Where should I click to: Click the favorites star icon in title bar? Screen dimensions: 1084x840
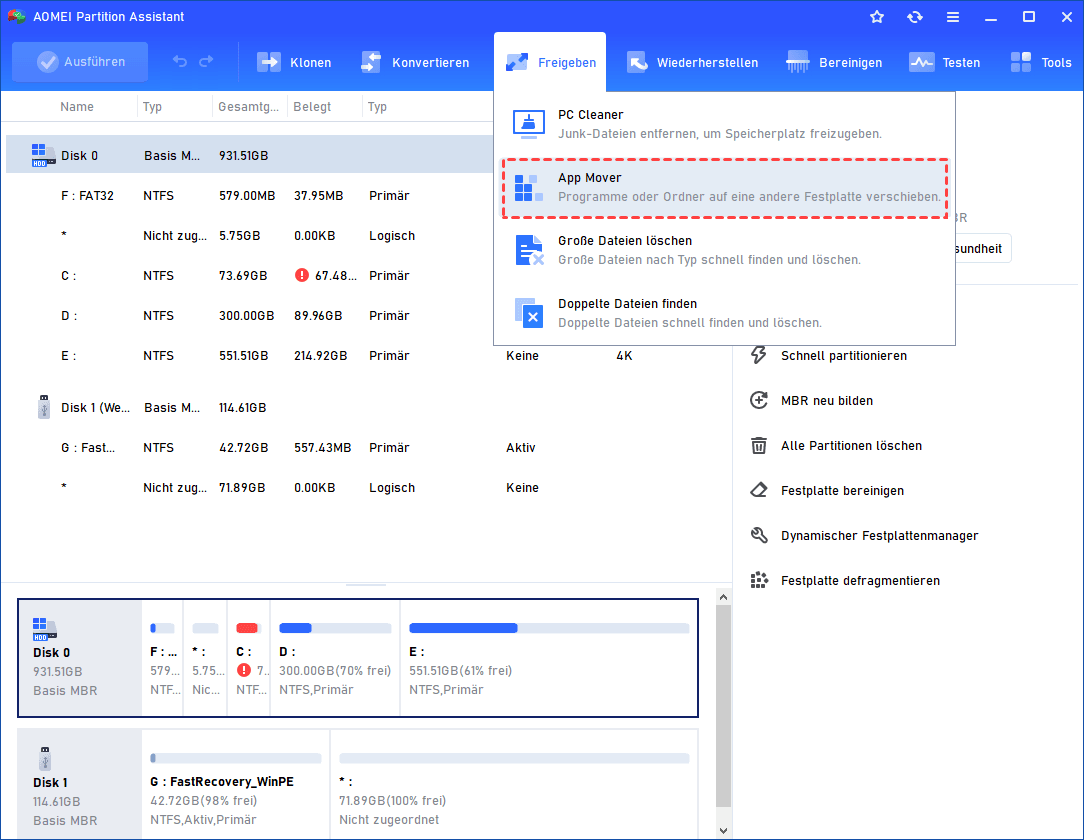877,17
